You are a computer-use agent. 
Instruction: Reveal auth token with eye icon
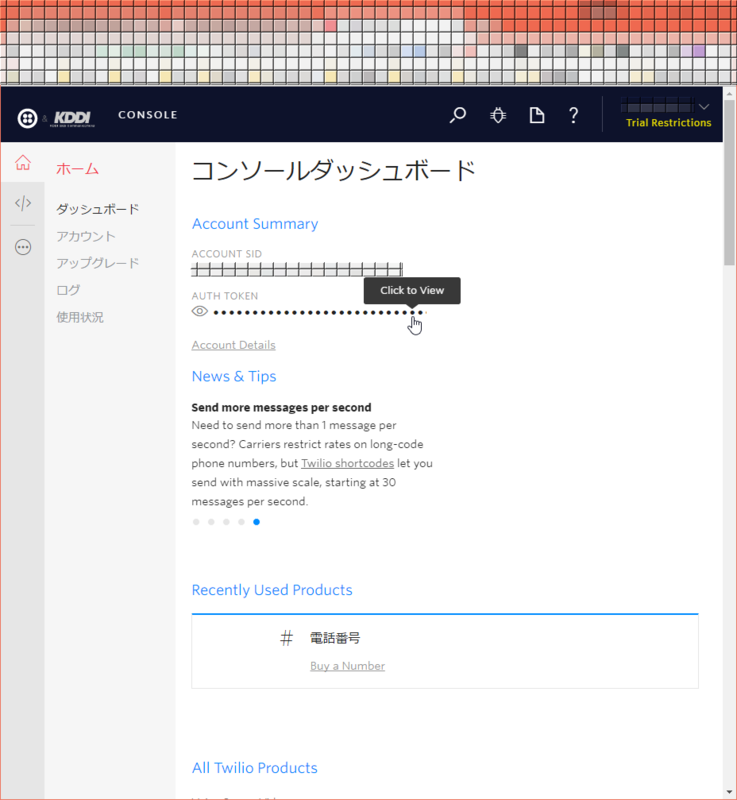[x=199, y=311]
